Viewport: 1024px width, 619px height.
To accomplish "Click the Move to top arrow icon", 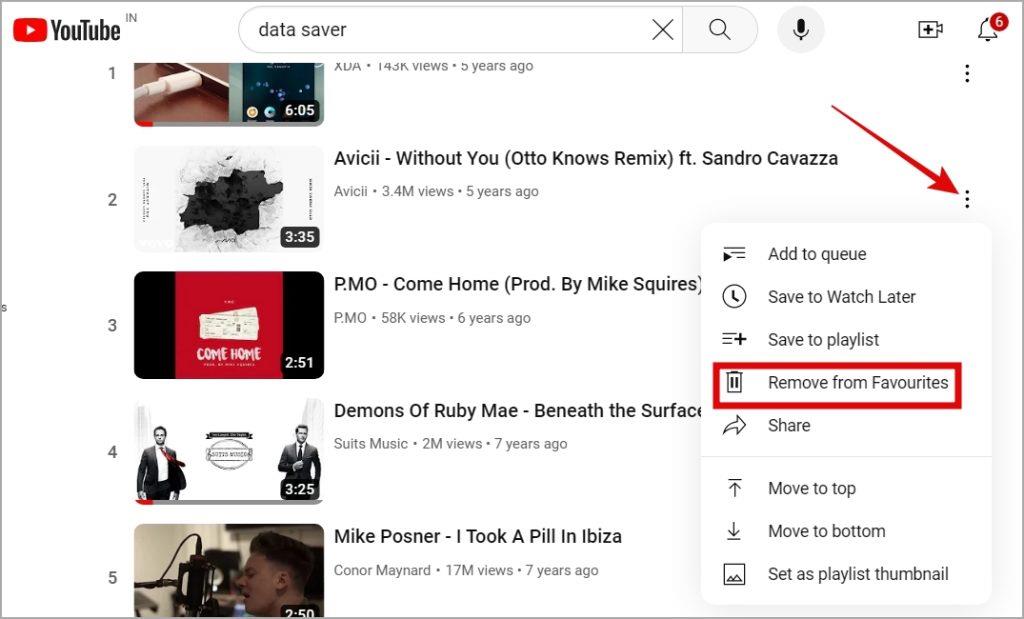I will (x=734, y=488).
